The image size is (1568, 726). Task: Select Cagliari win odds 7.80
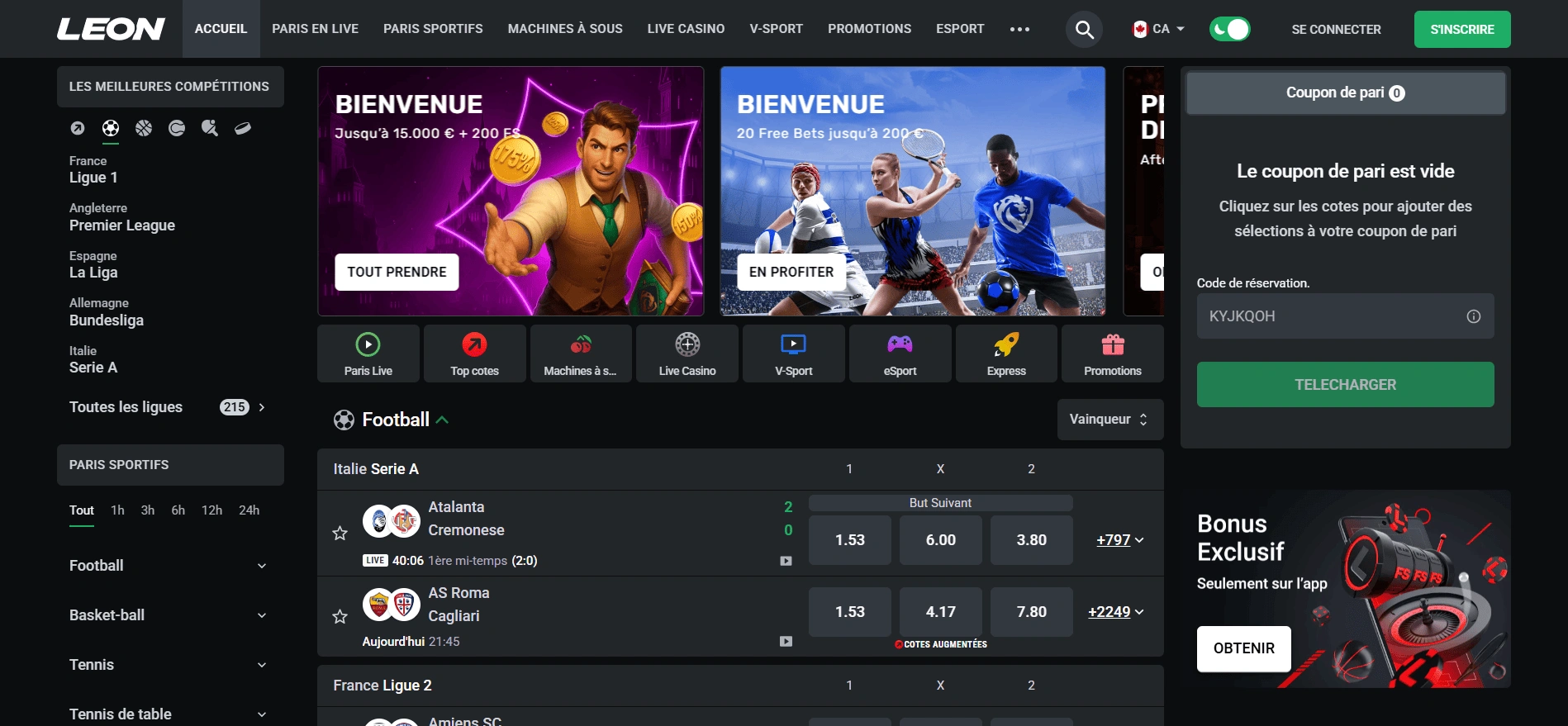1031,612
